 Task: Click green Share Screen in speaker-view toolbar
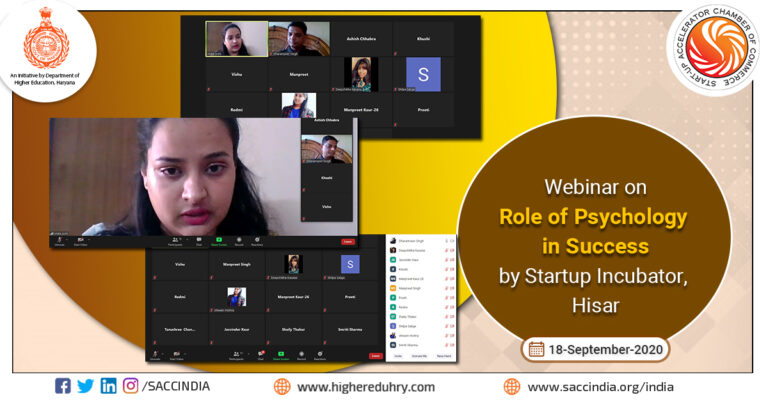point(219,241)
